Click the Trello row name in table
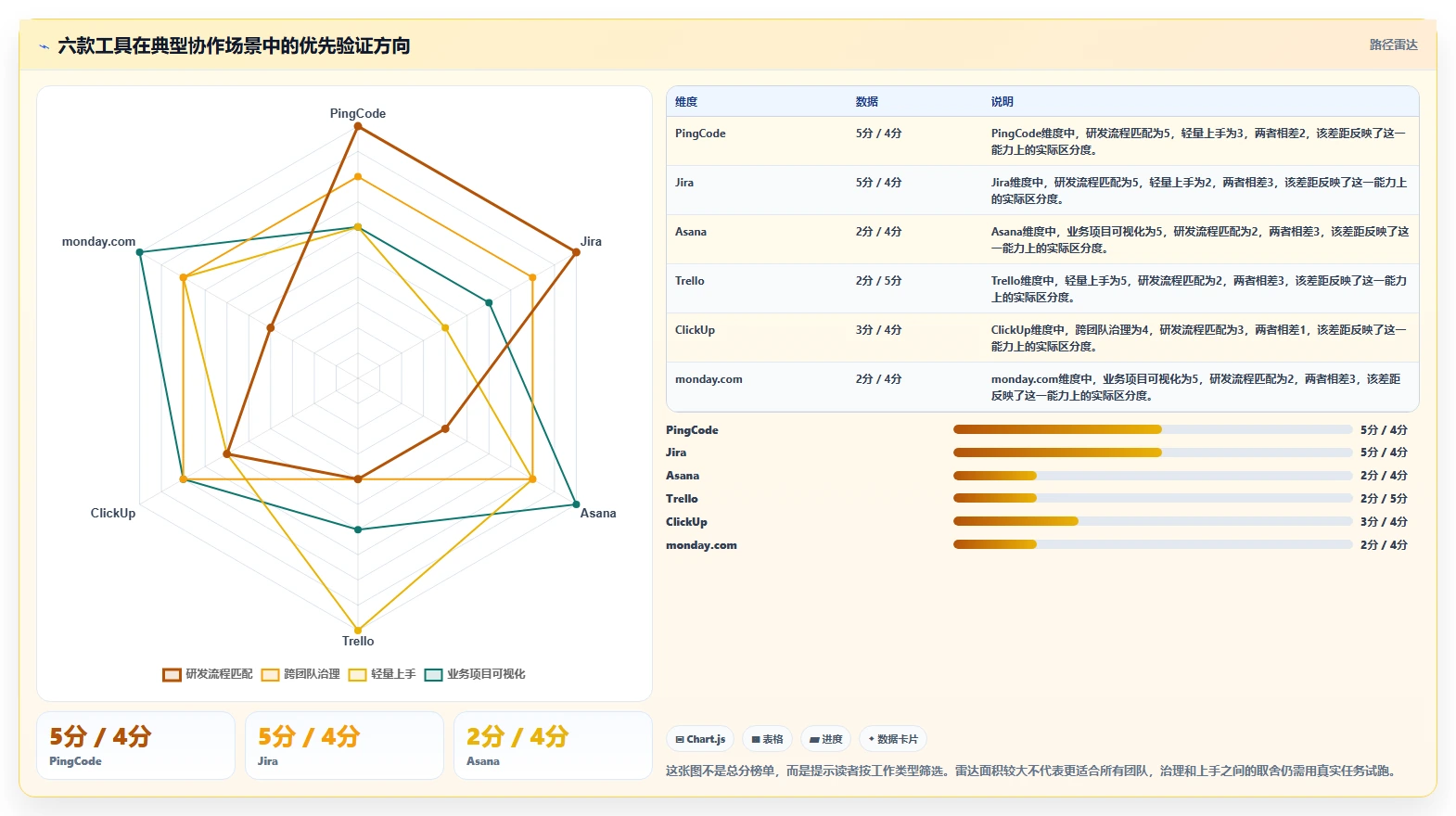The height and width of the screenshot is (816, 1456). pyautogui.click(x=690, y=281)
